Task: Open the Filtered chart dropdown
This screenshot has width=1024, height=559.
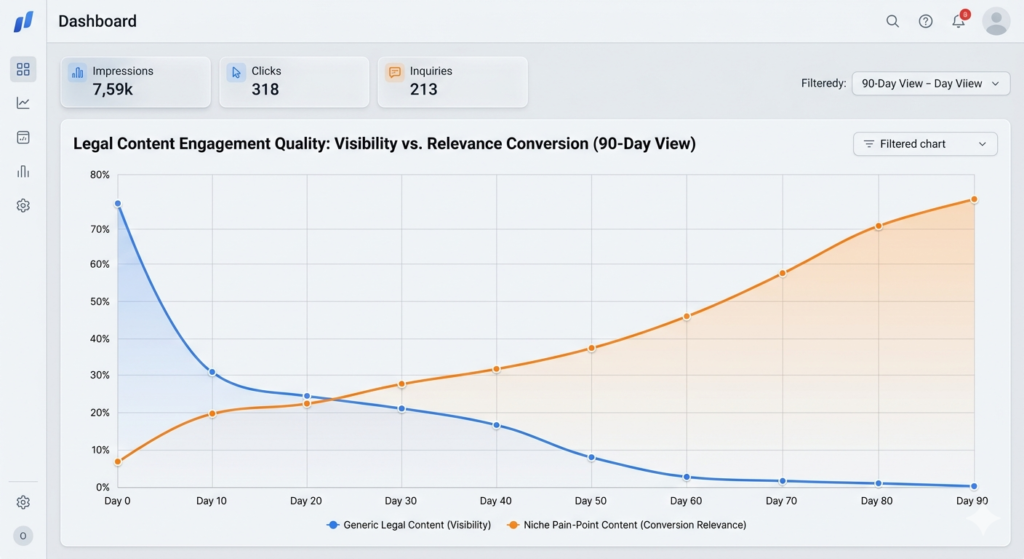Action: coord(925,144)
